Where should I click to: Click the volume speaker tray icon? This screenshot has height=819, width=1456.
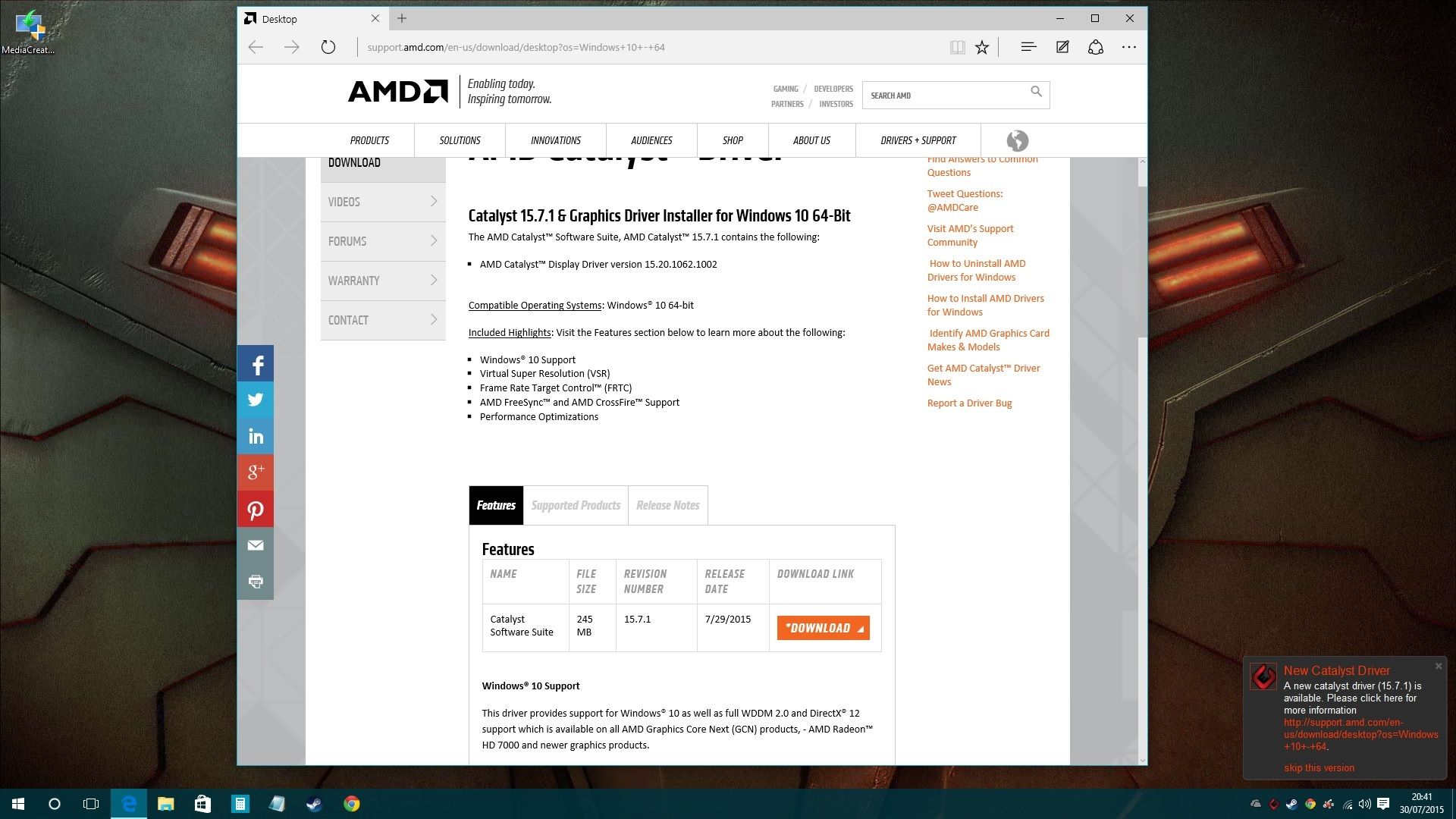click(1364, 804)
